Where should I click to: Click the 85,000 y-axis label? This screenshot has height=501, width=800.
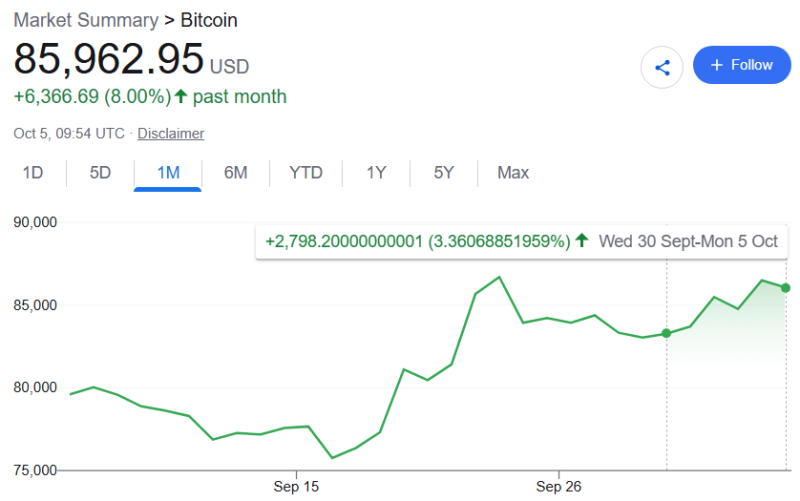35,305
